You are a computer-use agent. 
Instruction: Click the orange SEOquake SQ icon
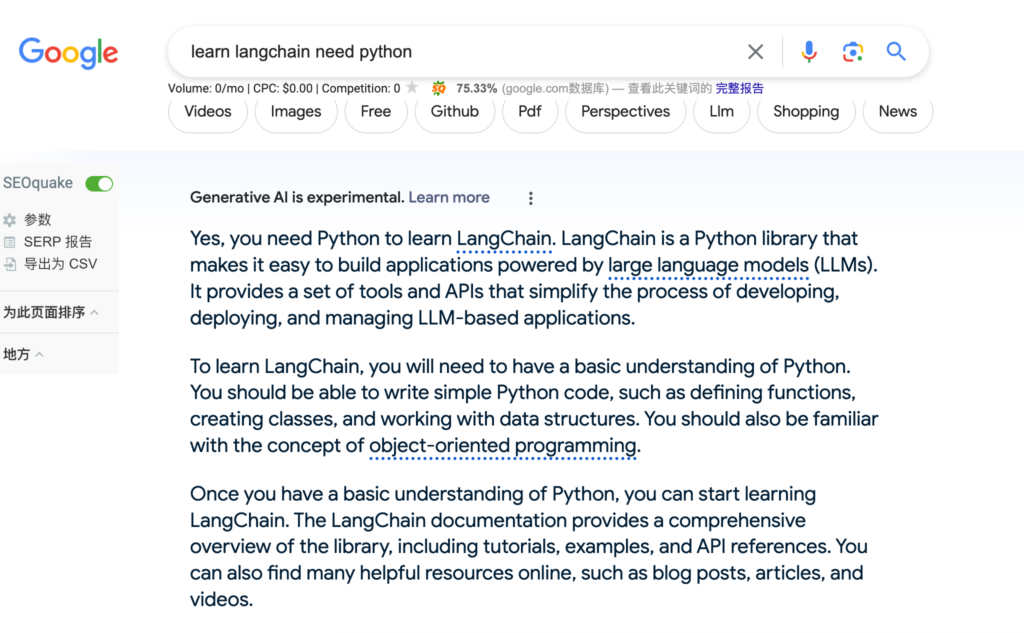(439, 88)
